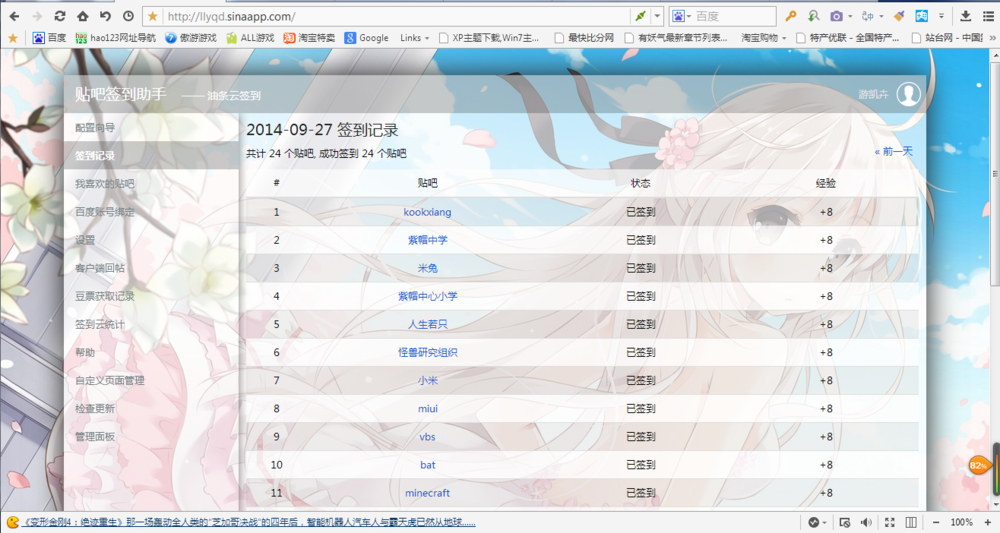Open the kookxiang tieba link

click(427, 212)
